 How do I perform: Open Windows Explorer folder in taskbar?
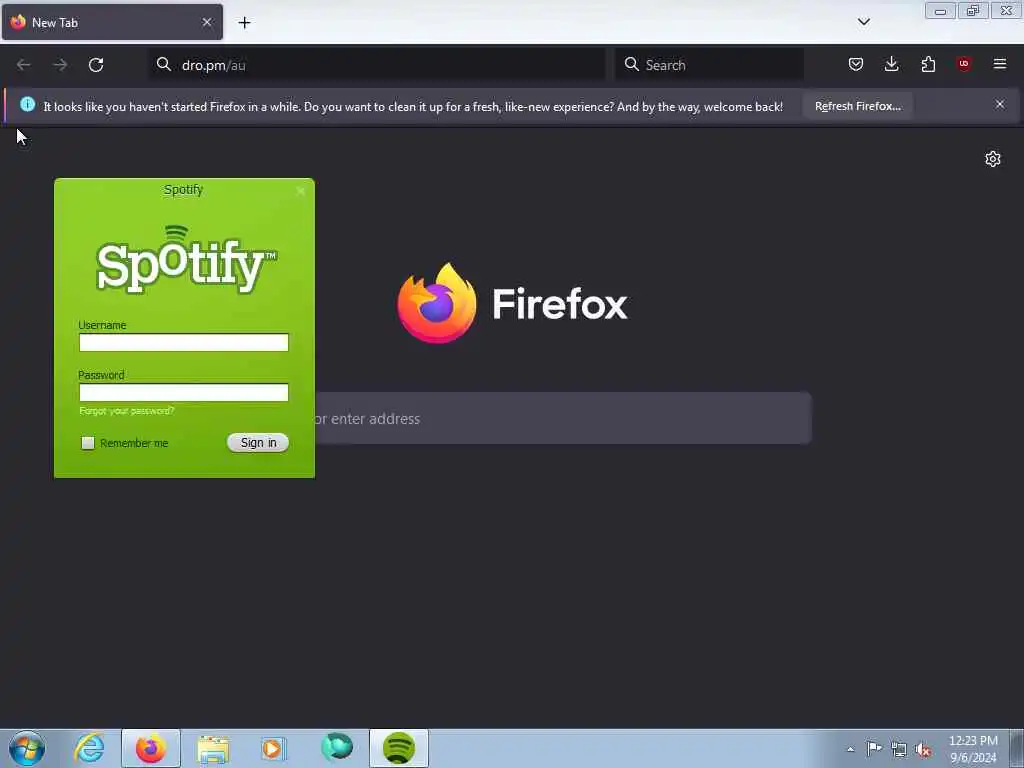(213, 749)
